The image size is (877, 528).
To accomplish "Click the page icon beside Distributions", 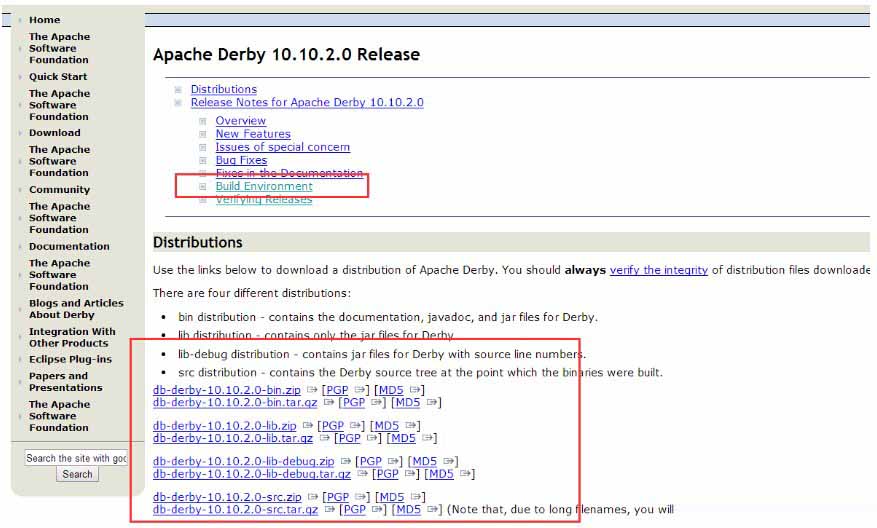I will coord(178,90).
